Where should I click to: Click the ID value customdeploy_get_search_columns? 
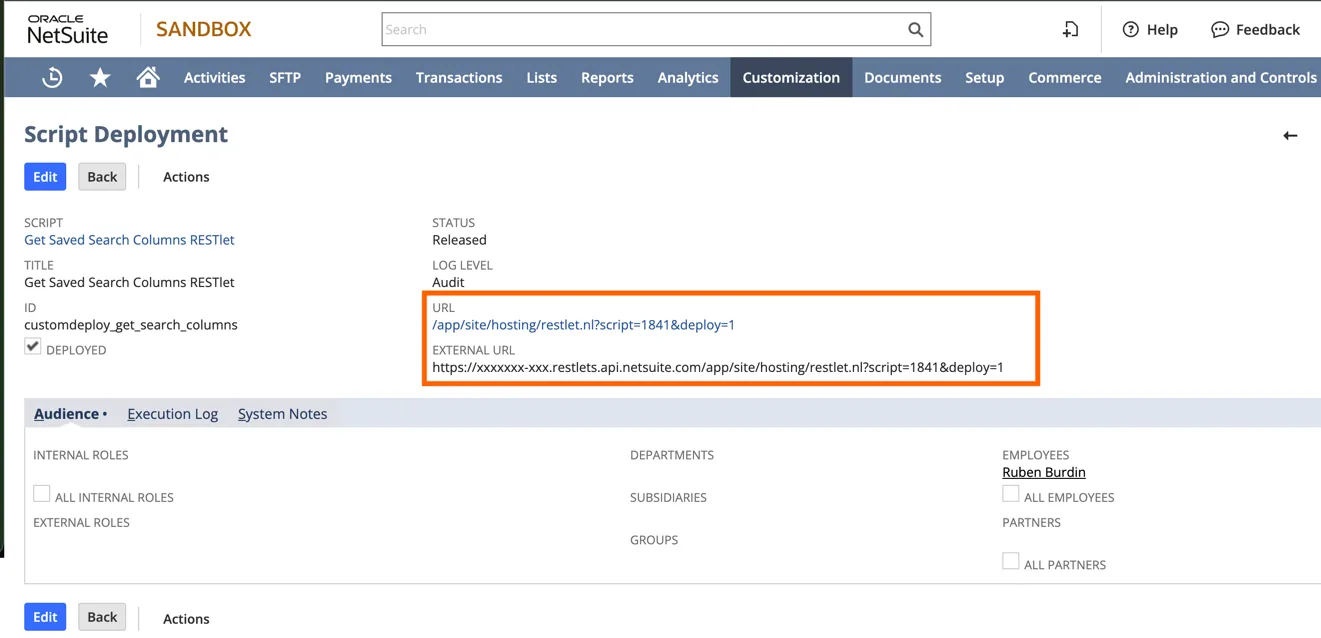(x=131, y=325)
